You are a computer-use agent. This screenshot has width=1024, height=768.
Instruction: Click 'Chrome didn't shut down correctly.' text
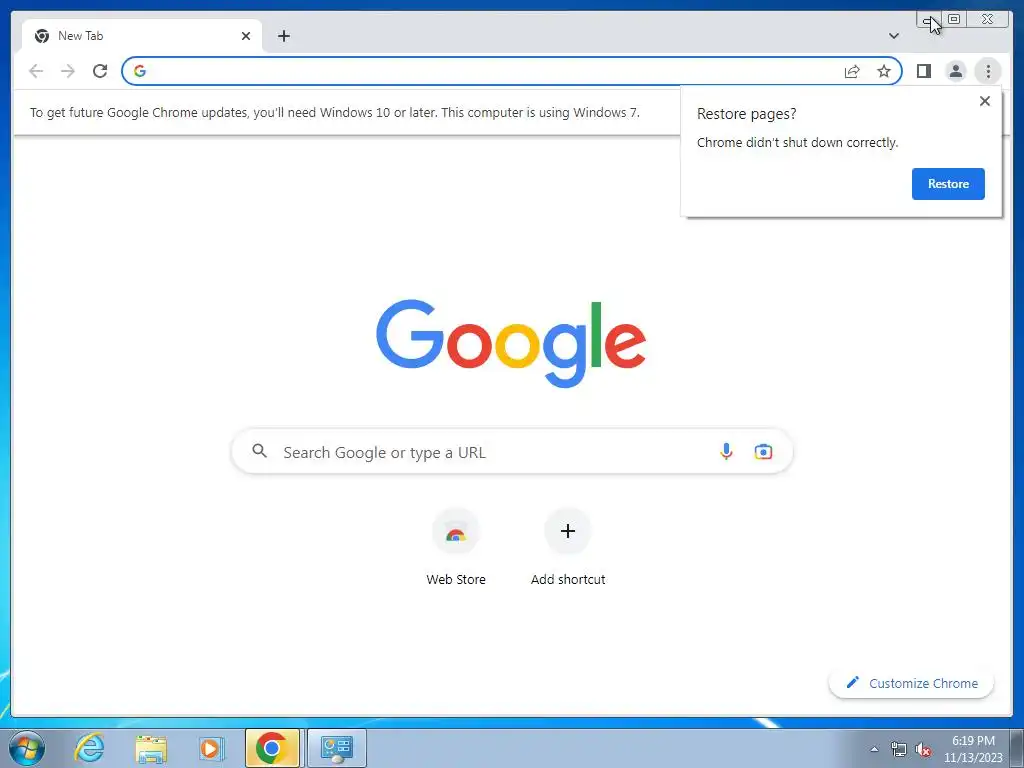point(797,142)
